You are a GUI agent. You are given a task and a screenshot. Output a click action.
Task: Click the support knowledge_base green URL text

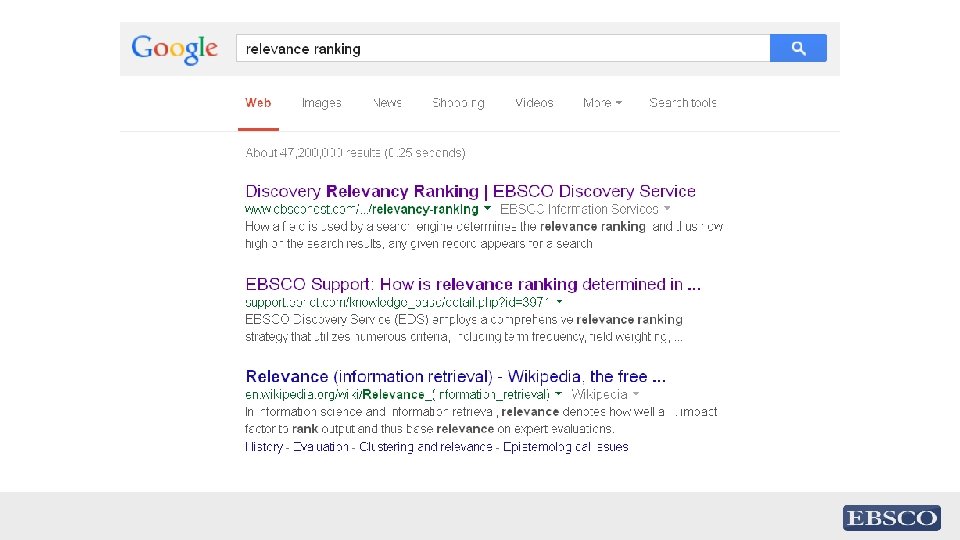click(397, 302)
